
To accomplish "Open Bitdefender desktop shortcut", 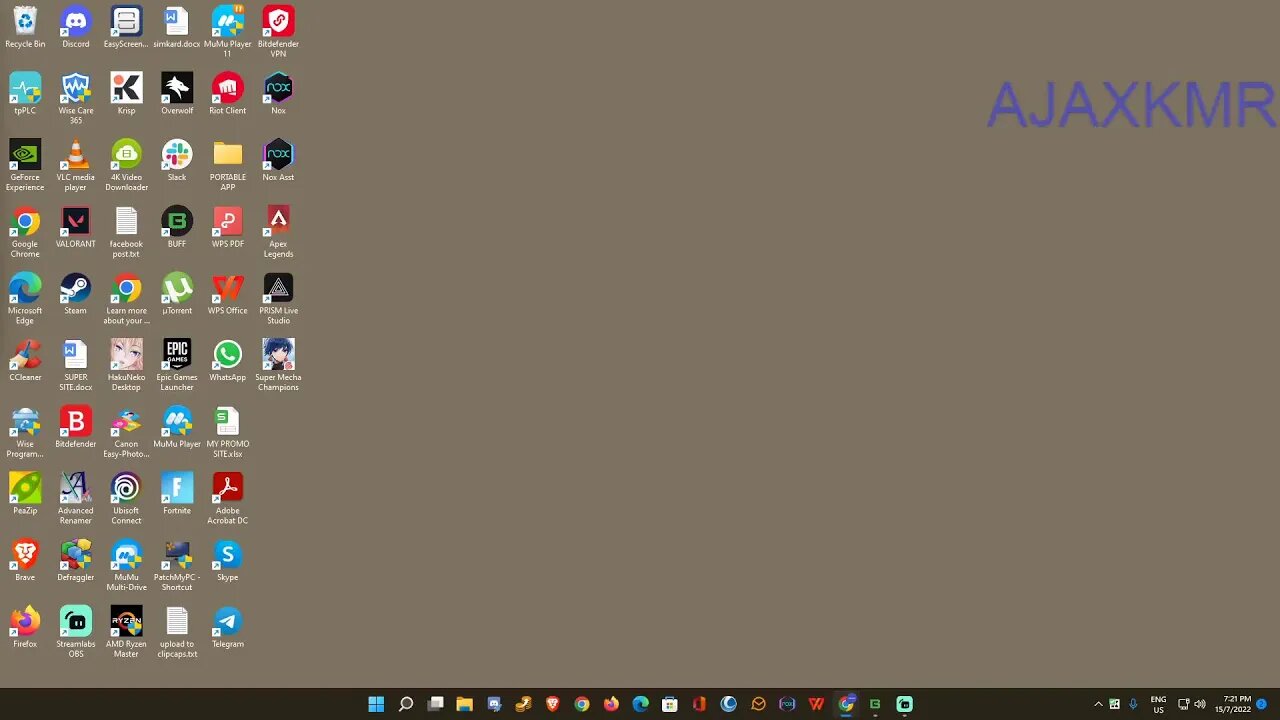I will (75, 427).
